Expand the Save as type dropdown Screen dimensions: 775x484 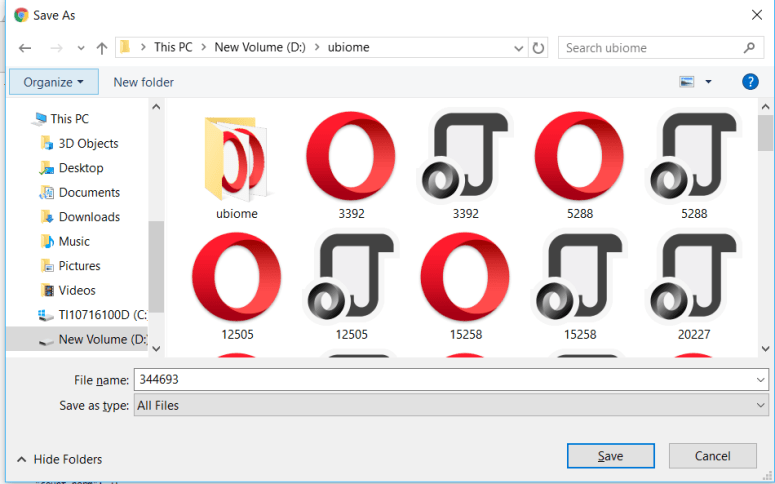click(760, 406)
